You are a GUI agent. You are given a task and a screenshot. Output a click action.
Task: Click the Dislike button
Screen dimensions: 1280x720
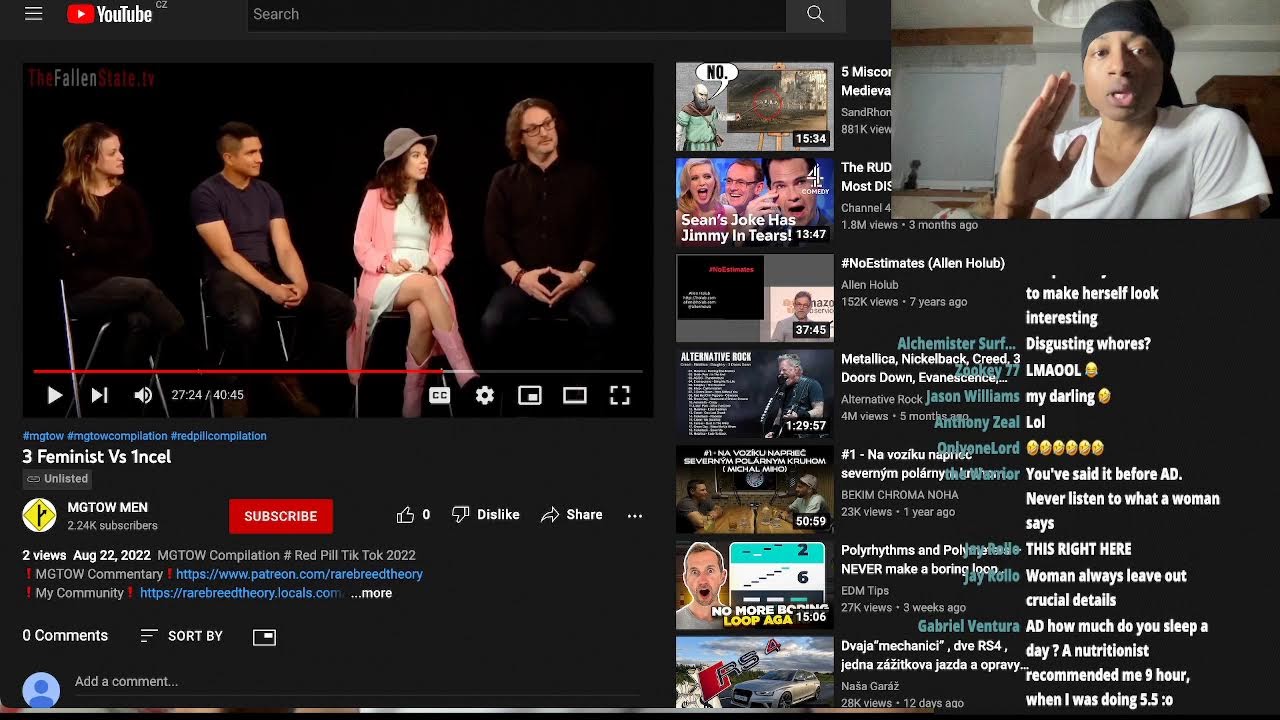486,515
